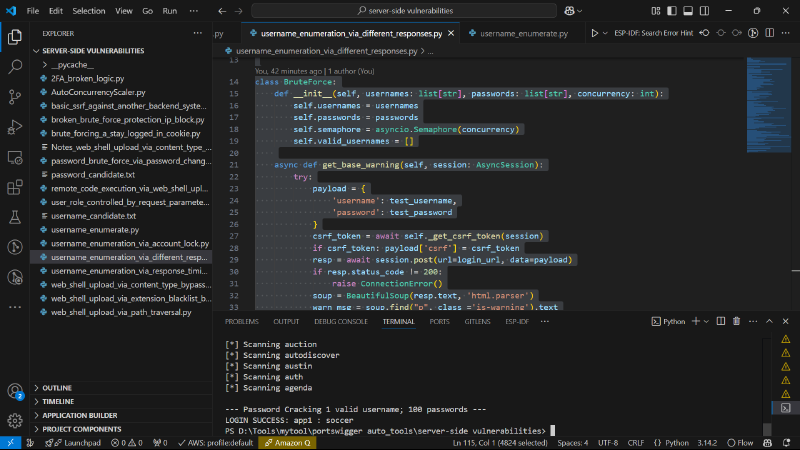The height and width of the screenshot is (450, 800).
Task: Open the View menu
Action: (123, 11)
